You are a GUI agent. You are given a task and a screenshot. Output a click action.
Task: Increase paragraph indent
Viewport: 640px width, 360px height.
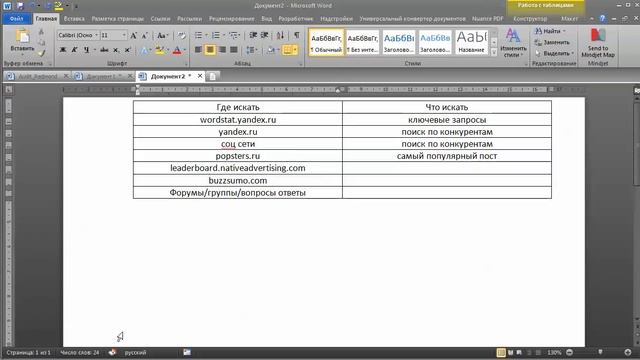(264, 36)
